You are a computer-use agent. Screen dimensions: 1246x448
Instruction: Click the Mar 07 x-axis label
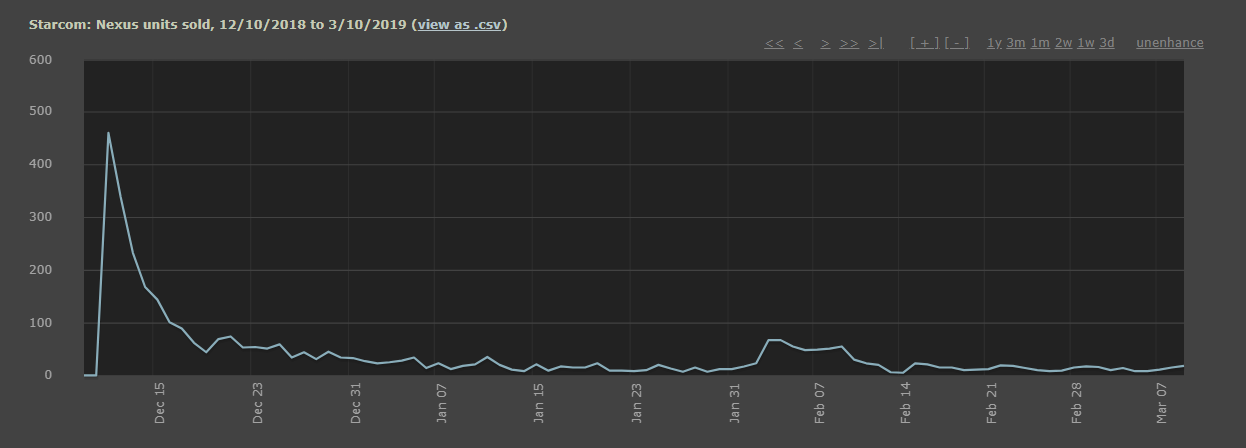coord(1162,401)
